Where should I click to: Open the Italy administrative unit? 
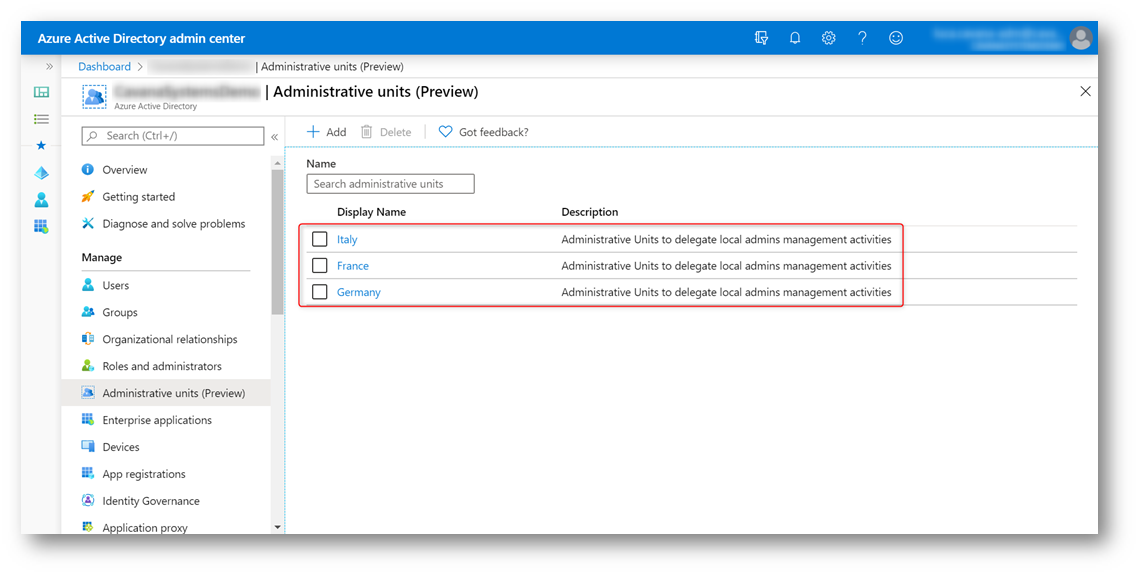point(347,239)
